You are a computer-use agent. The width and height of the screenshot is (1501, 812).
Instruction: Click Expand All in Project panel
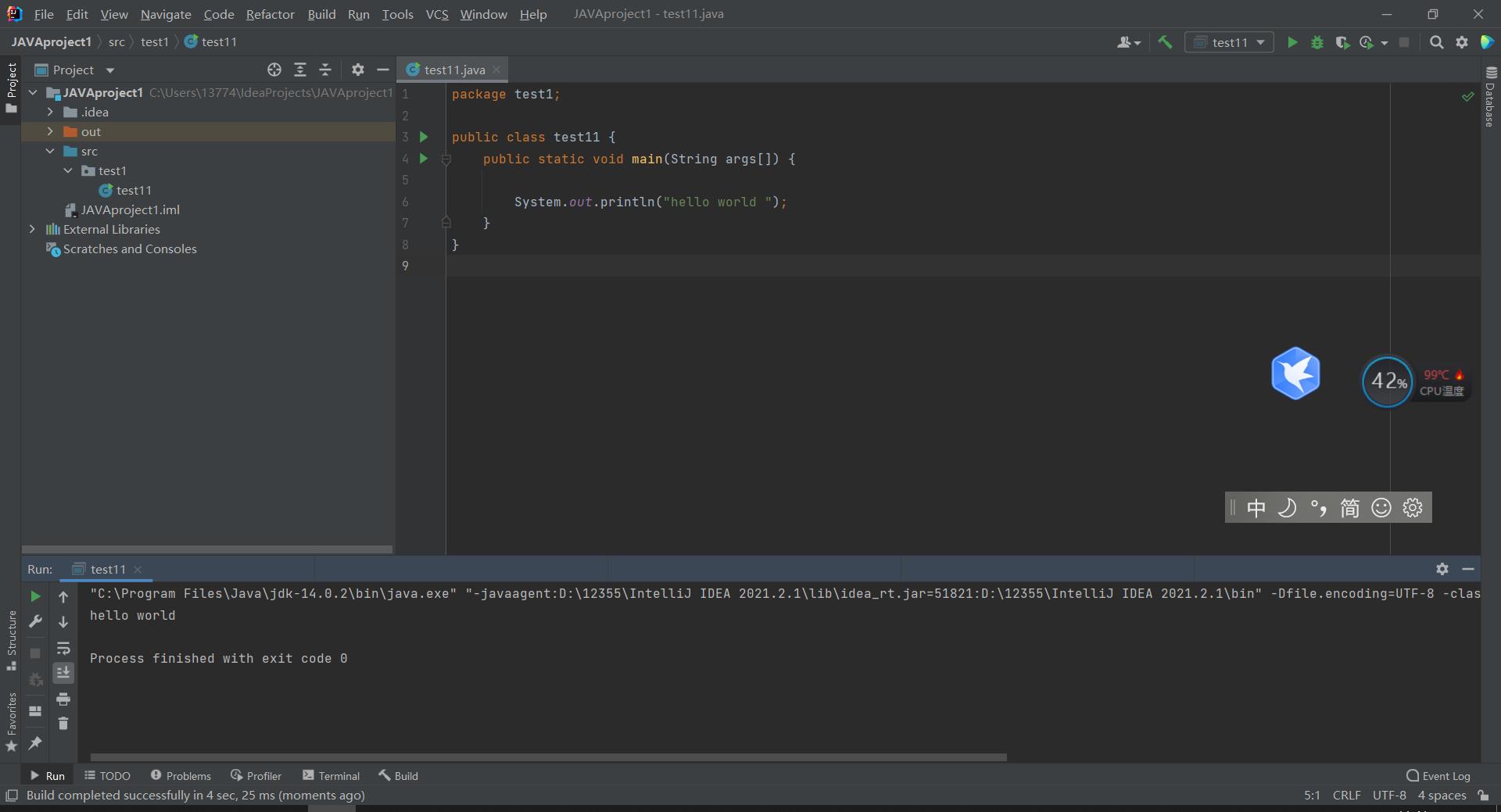300,70
